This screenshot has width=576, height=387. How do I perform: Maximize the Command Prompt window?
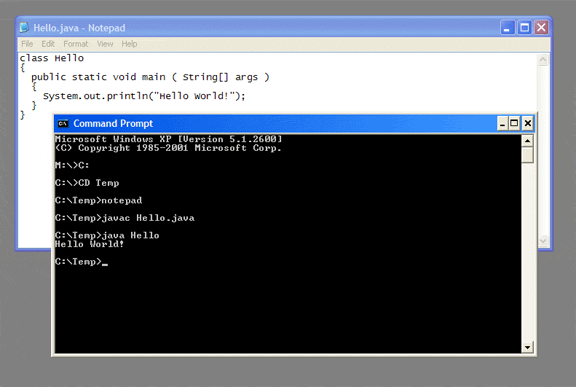click(x=514, y=123)
